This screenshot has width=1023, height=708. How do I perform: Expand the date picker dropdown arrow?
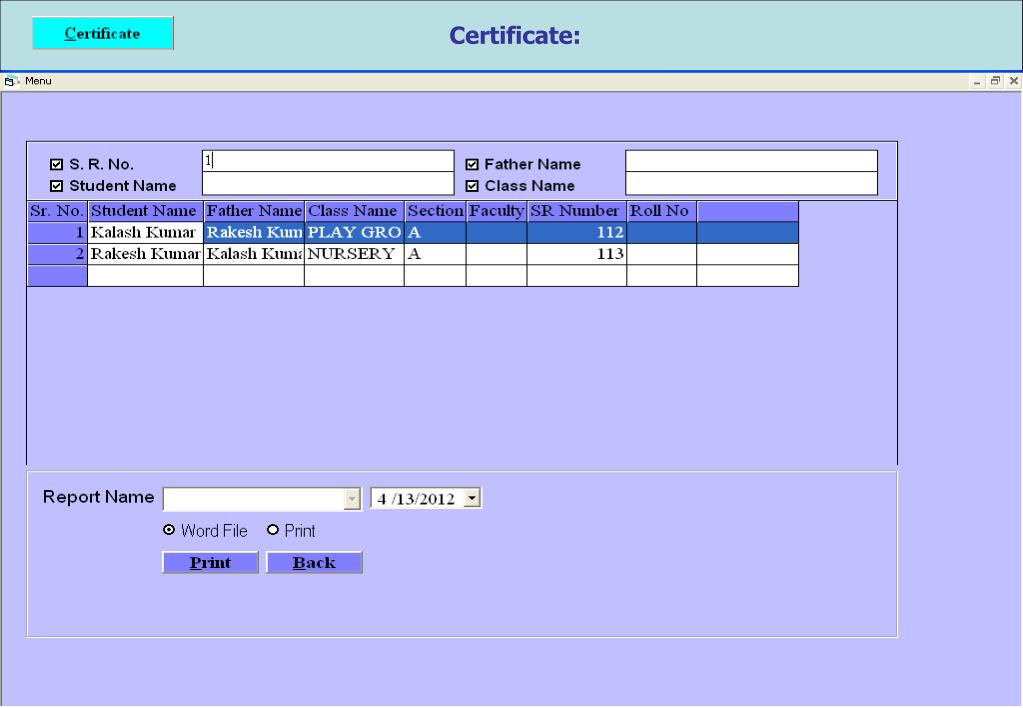tap(473, 498)
